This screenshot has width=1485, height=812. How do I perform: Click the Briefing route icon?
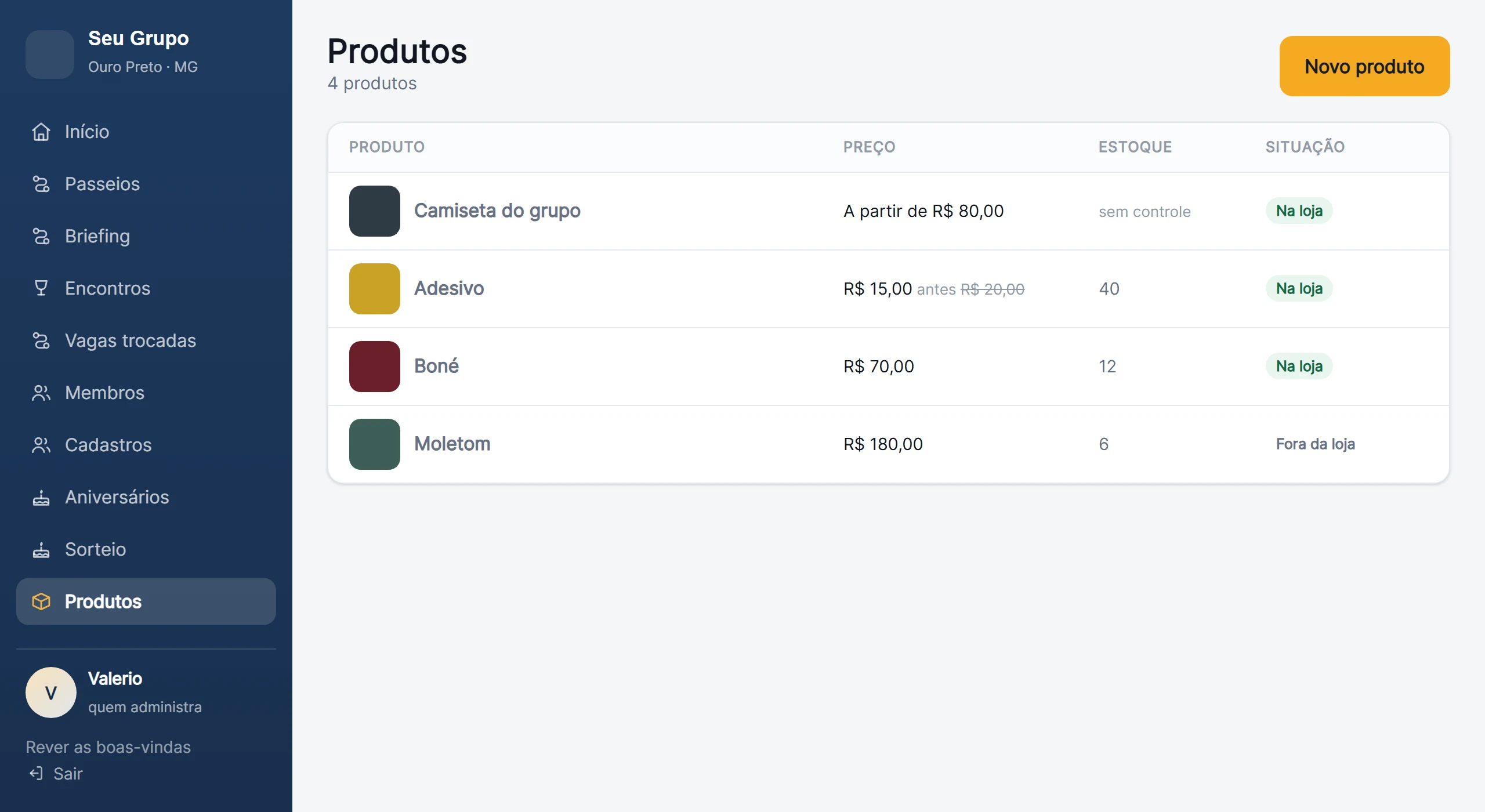pyautogui.click(x=41, y=236)
